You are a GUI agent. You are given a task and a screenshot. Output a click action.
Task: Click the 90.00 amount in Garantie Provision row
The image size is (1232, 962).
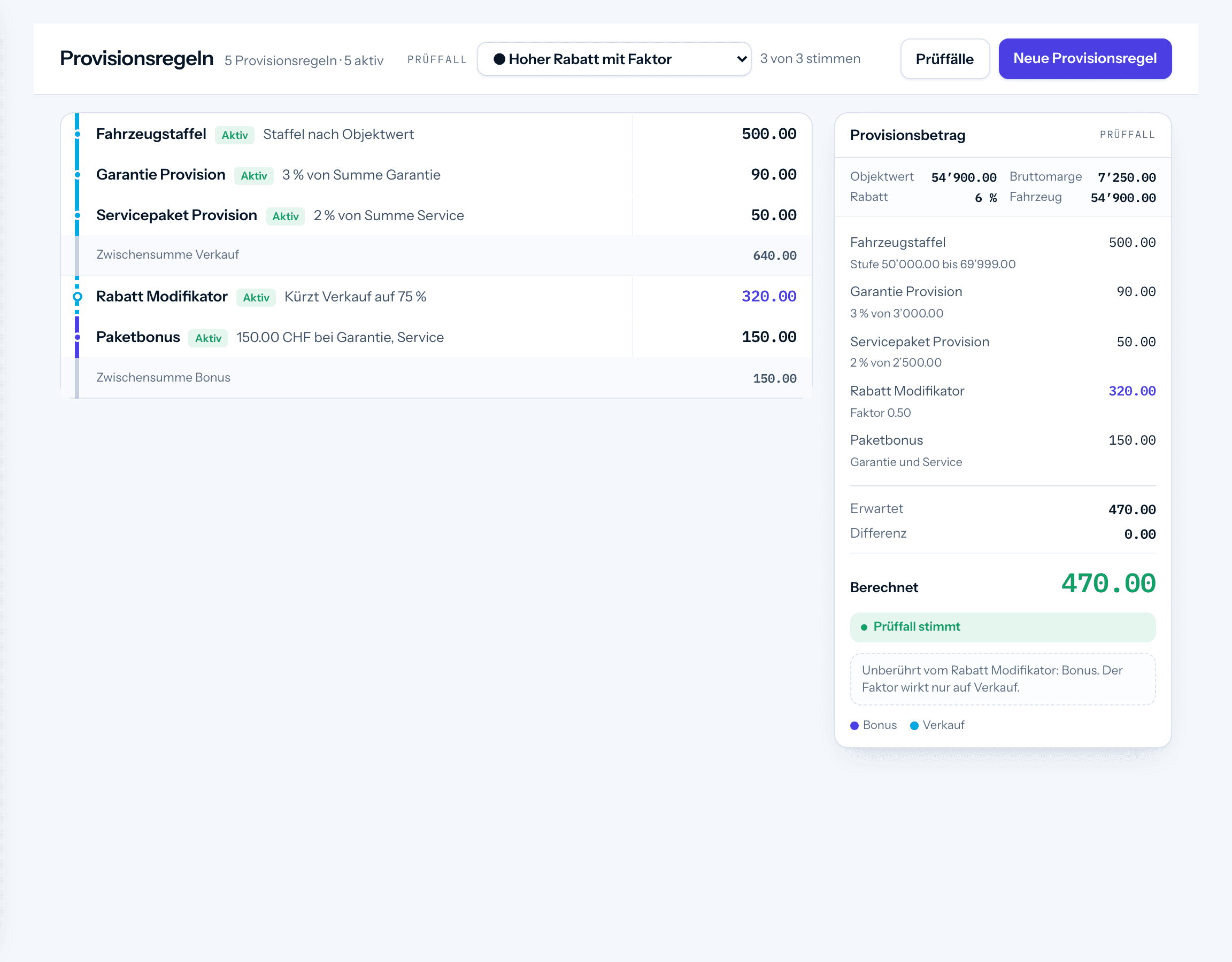click(773, 175)
